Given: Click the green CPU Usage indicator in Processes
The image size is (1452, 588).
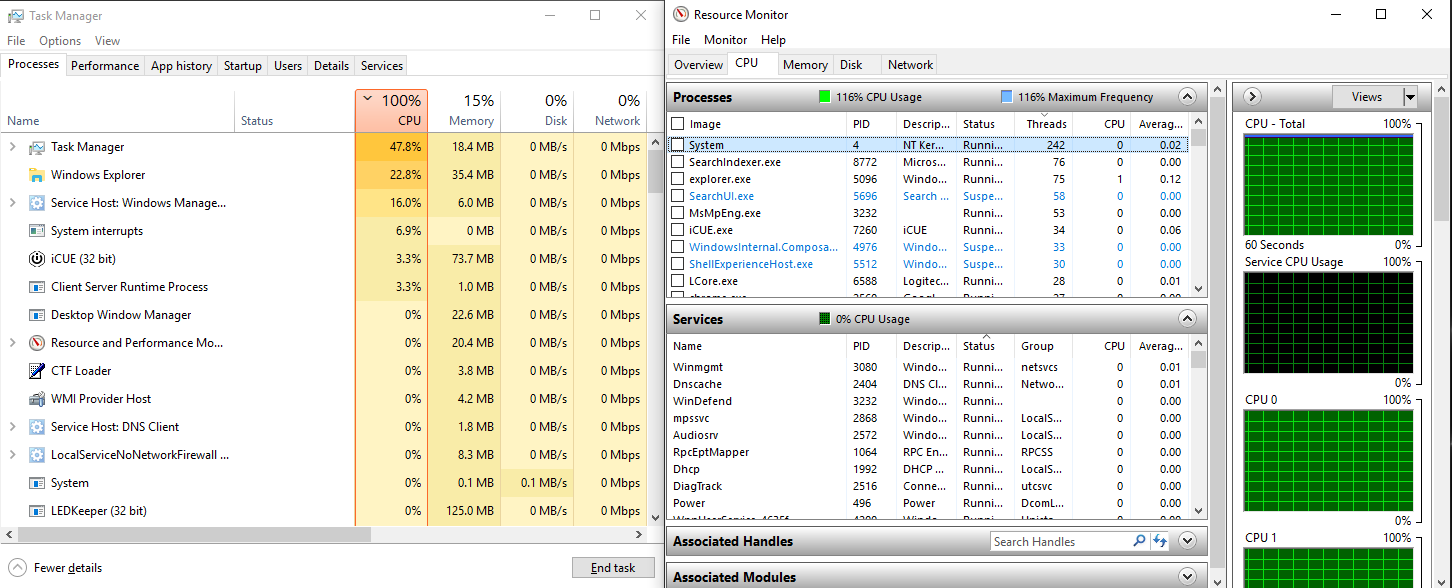Looking at the screenshot, I should click(x=825, y=97).
